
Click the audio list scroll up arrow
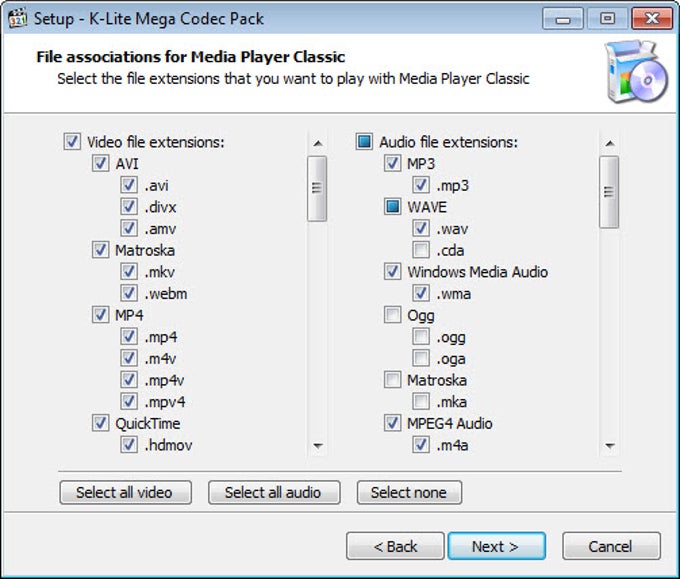pyautogui.click(x=610, y=143)
